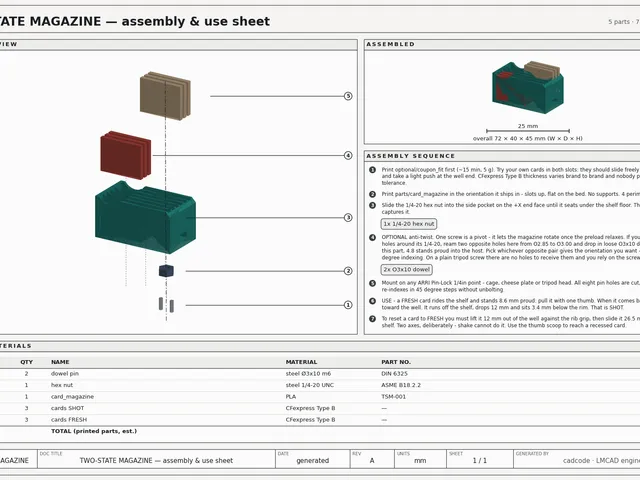640x480 pixels.
Task: Click part number 'TSM-001'
Action: (x=393, y=396)
